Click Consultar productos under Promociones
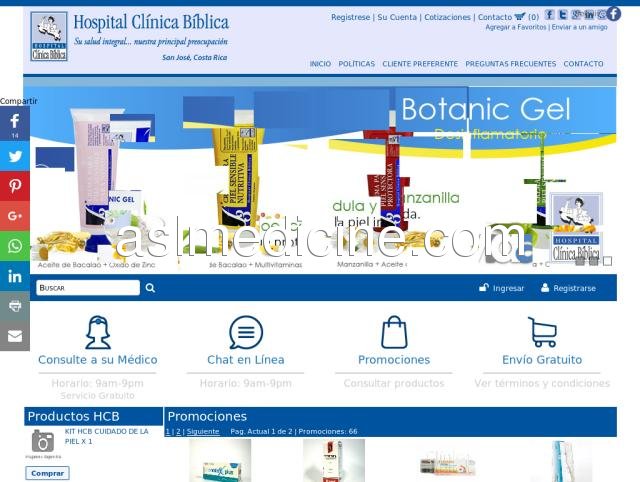Screen dimensions: 640x482 (394, 383)
